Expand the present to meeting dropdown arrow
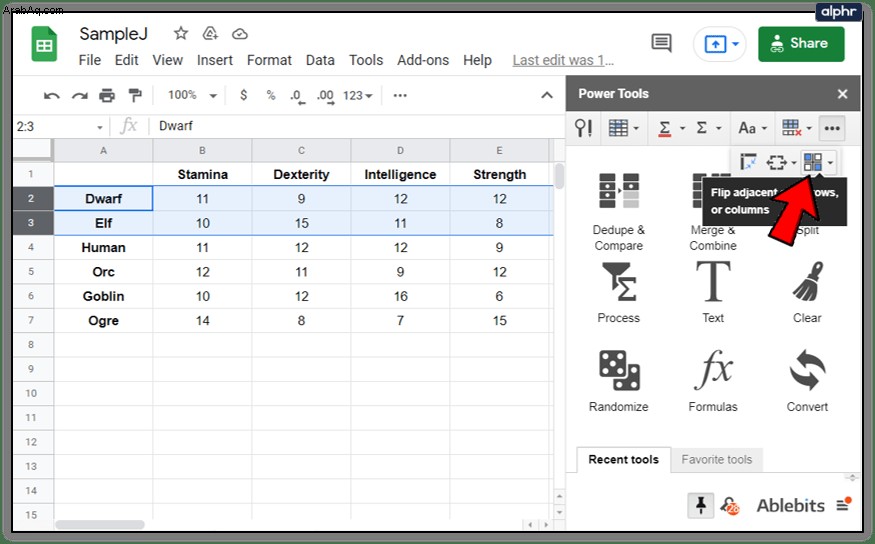875x544 pixels. [x=736, y=44]
